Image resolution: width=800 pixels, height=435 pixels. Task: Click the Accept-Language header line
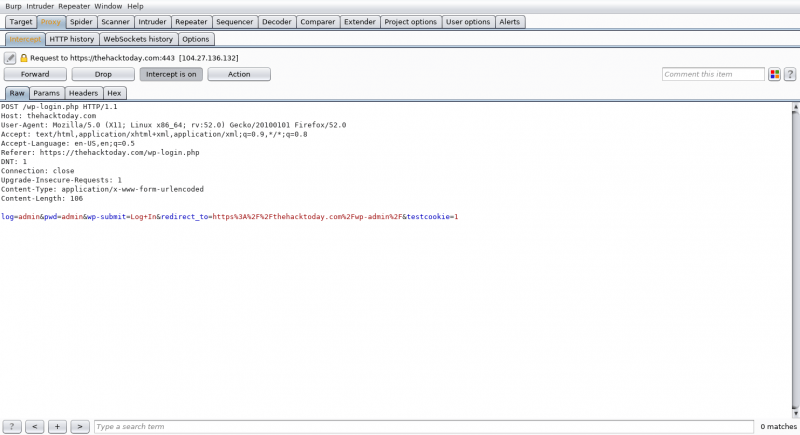[x=68, y=143]
